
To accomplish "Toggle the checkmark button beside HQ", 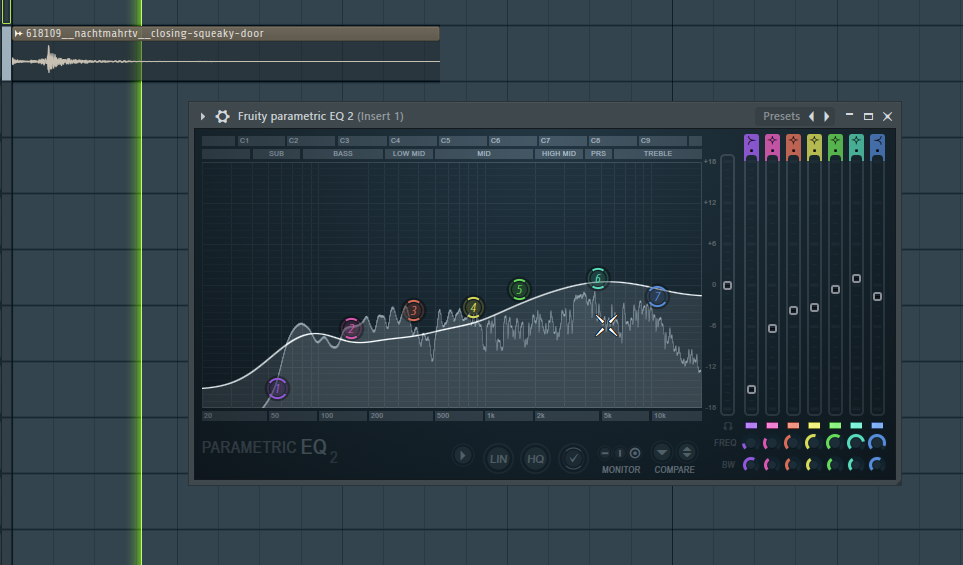I will click(573, 459).
